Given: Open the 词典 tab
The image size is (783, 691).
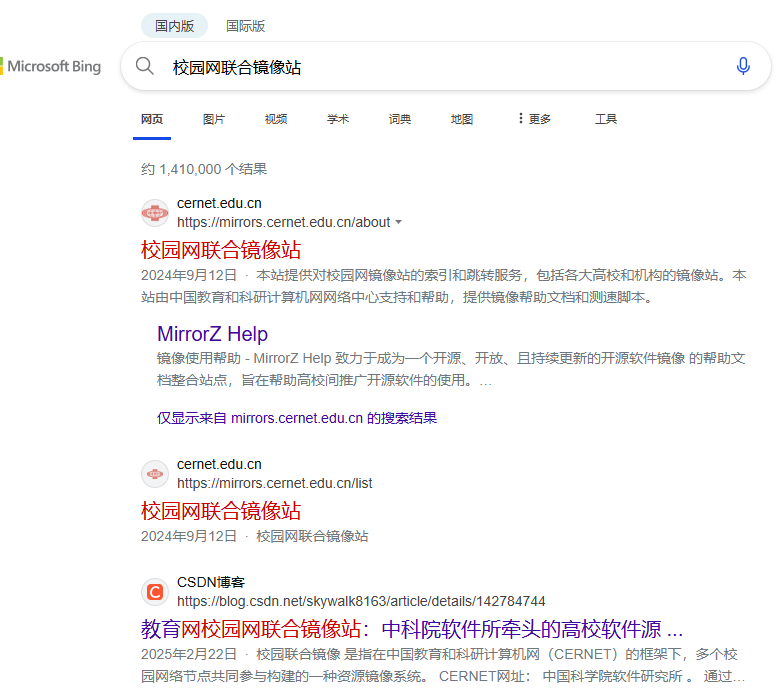Looking at the screenshot, I should [399, 119].
